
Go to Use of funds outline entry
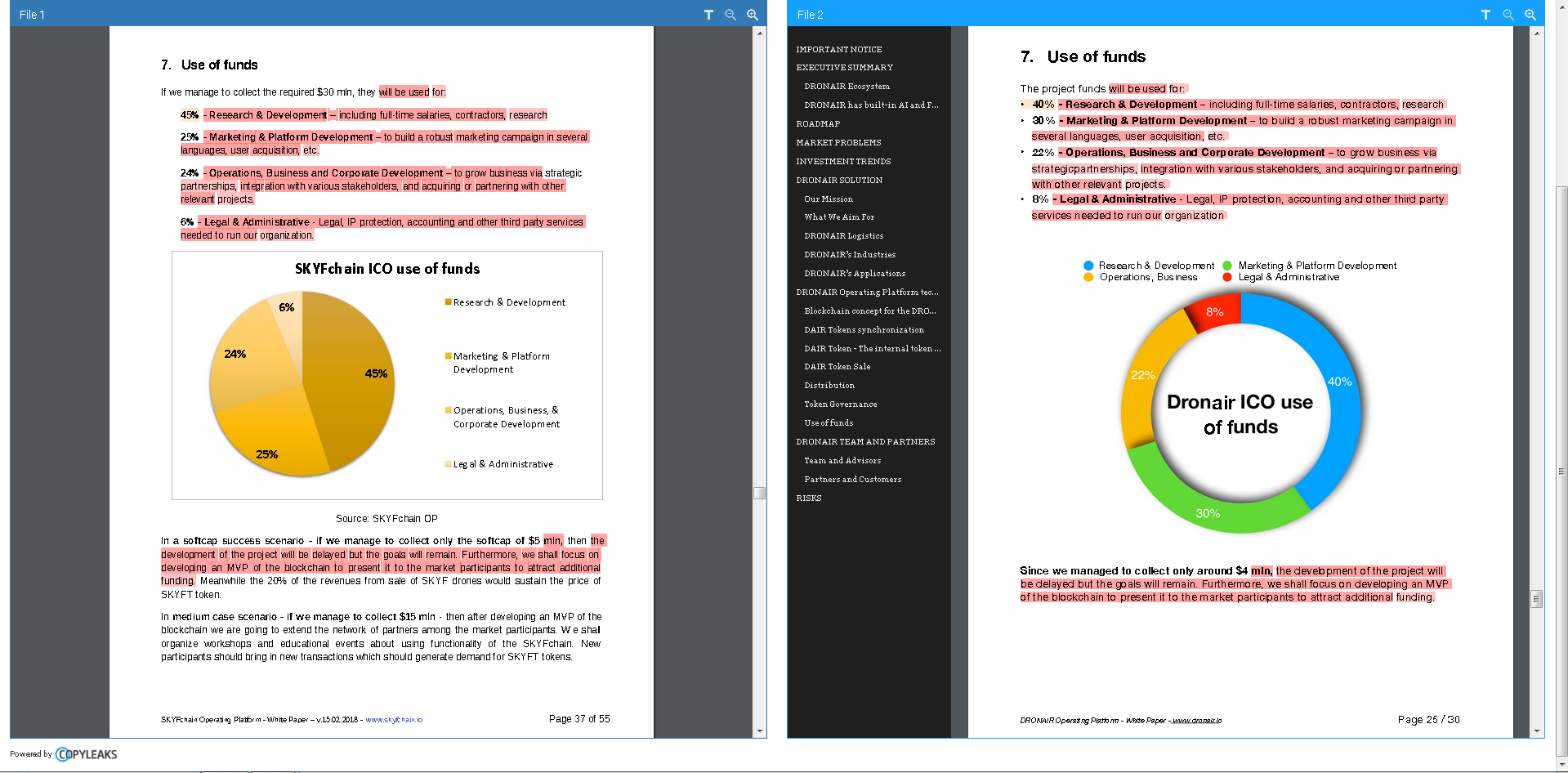(x=829, y=423)
